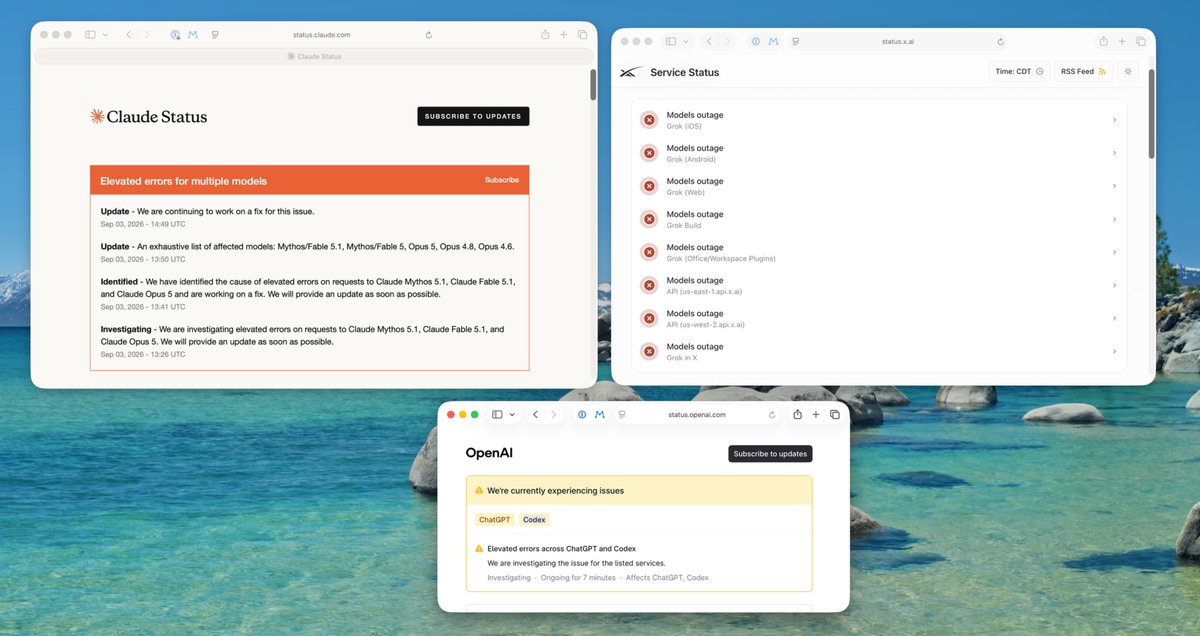Click the Affects ChatGPT, Codex text
The image size is (1200, 636).
(667, 577)
